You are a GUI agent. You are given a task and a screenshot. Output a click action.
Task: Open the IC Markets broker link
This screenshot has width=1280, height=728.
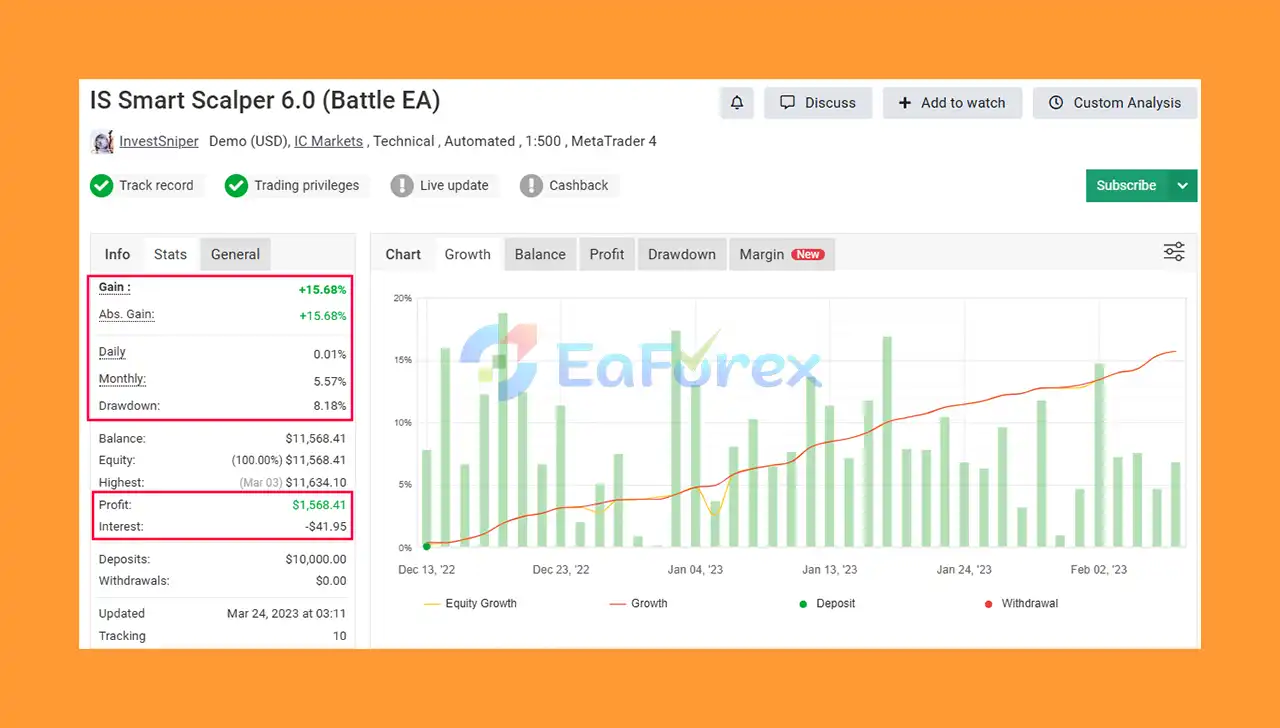pyautogui.click(x=328, y=141)
